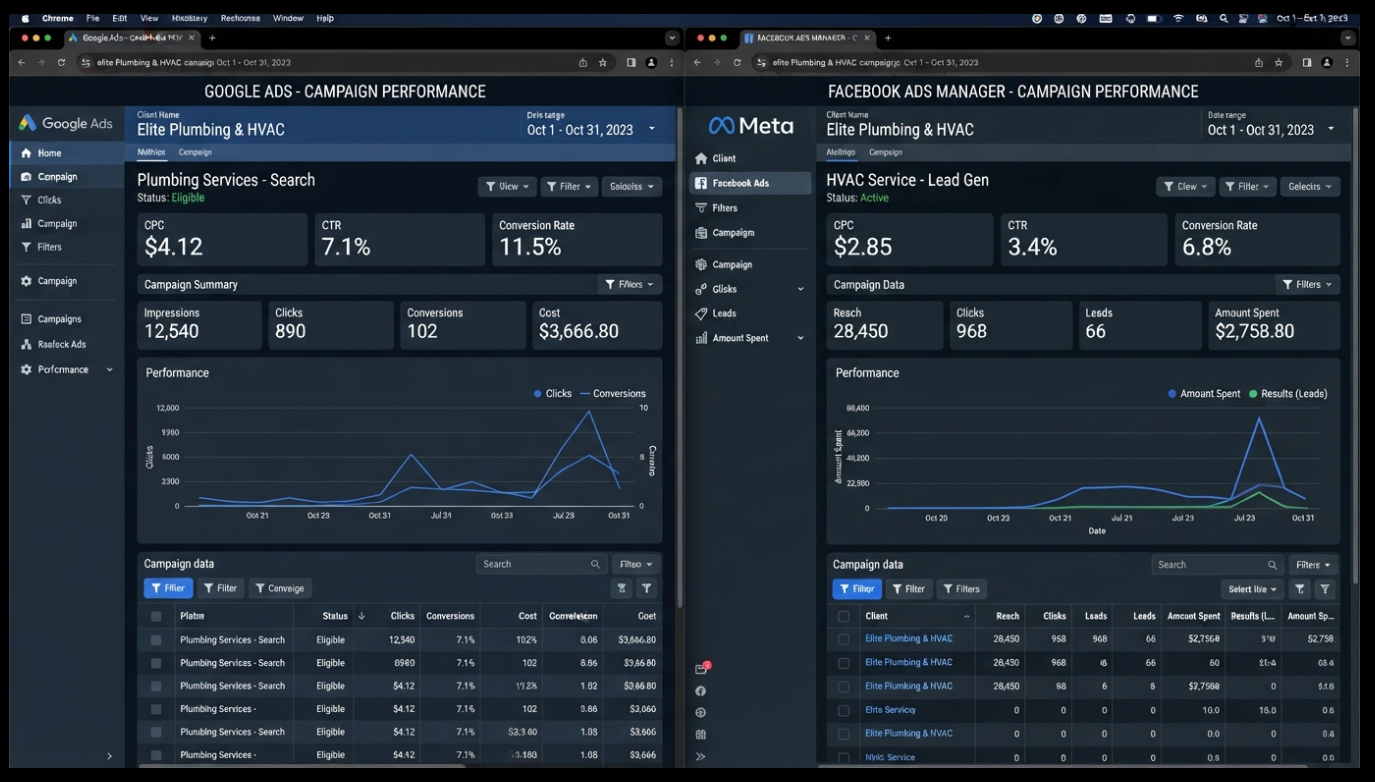Open Spotlight search in macOS menu bar
This screenshot has width=1375, height=782.
(x=1224, y=18)
